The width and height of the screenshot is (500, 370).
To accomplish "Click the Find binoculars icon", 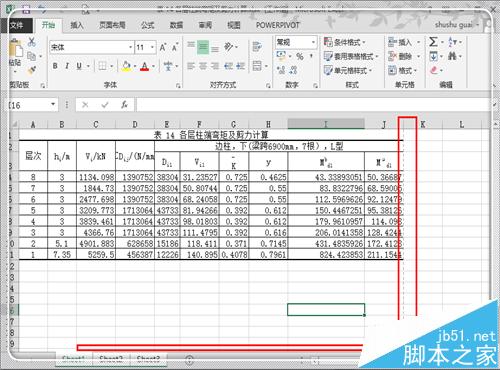I will tap(452, 56).
